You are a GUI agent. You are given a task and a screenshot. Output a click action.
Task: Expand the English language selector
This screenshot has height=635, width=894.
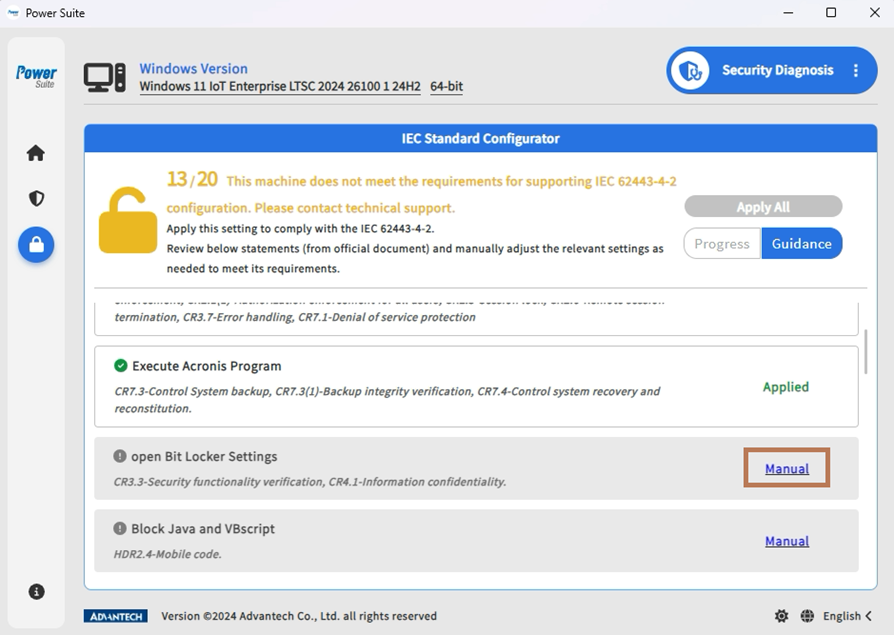[847, 616]
